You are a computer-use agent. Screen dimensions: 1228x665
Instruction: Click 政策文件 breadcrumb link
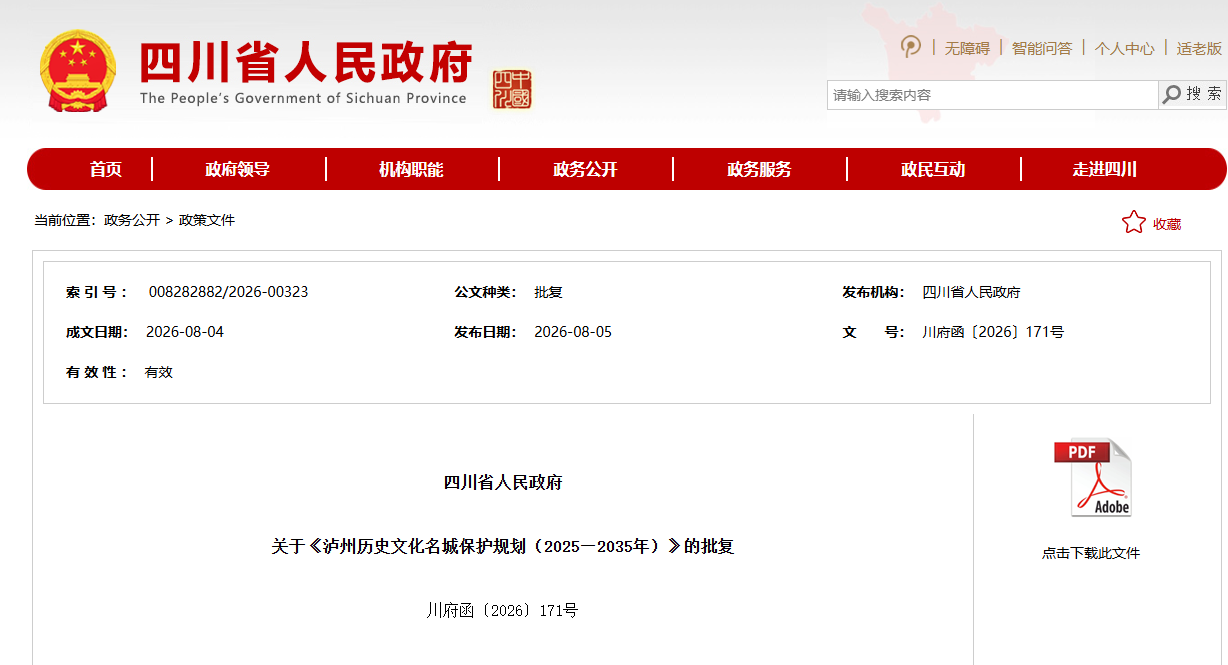[207, 220]
